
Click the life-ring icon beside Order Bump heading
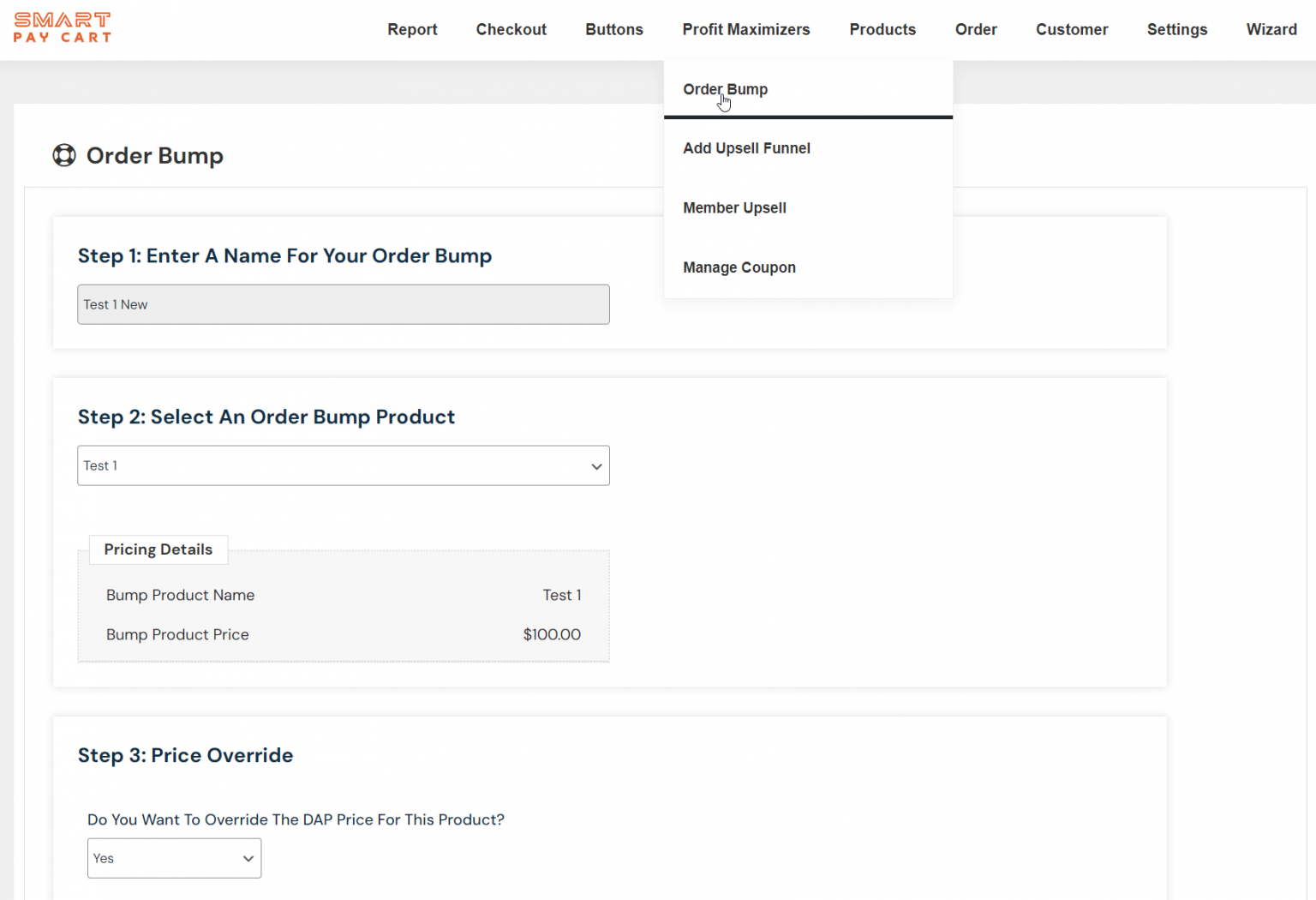(63, 155)
